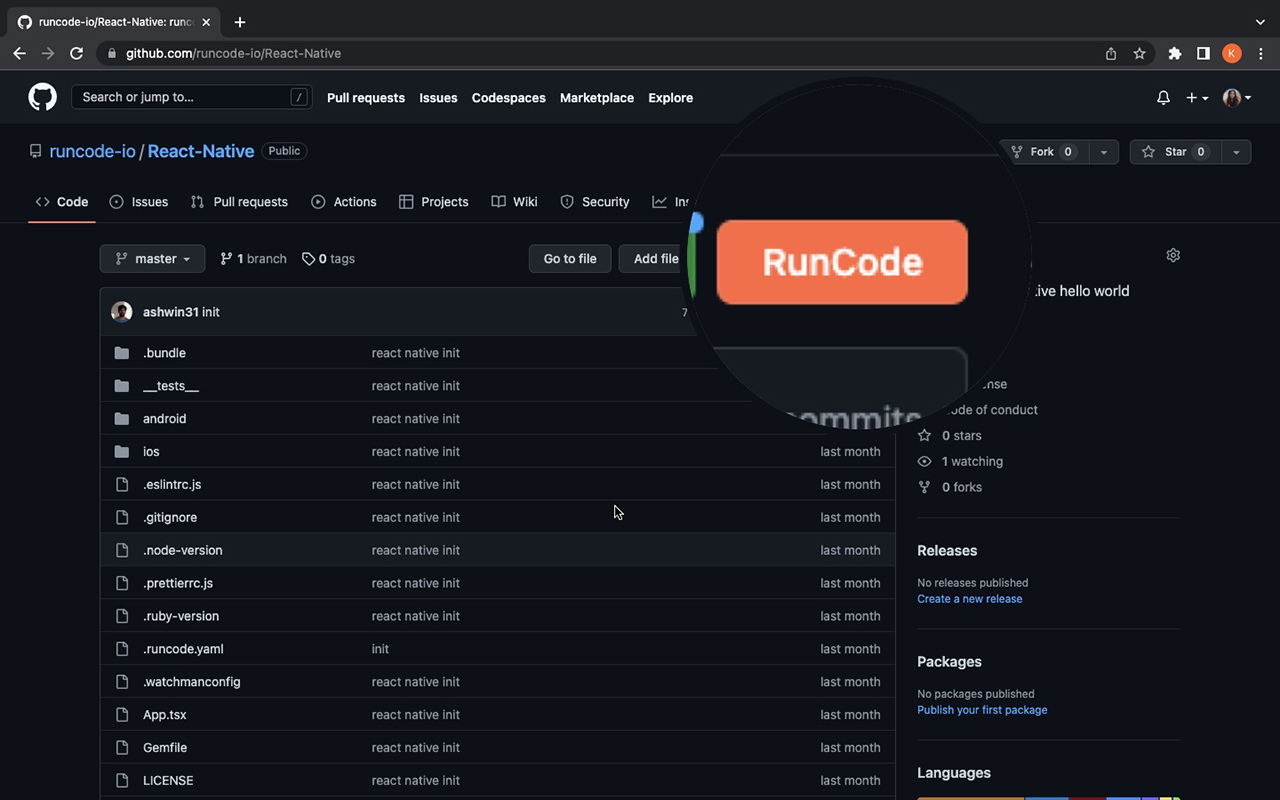Click the search or jump to field
Image resolution: width=1280 pixels, height=800 pixels.
tap(191, 97)
